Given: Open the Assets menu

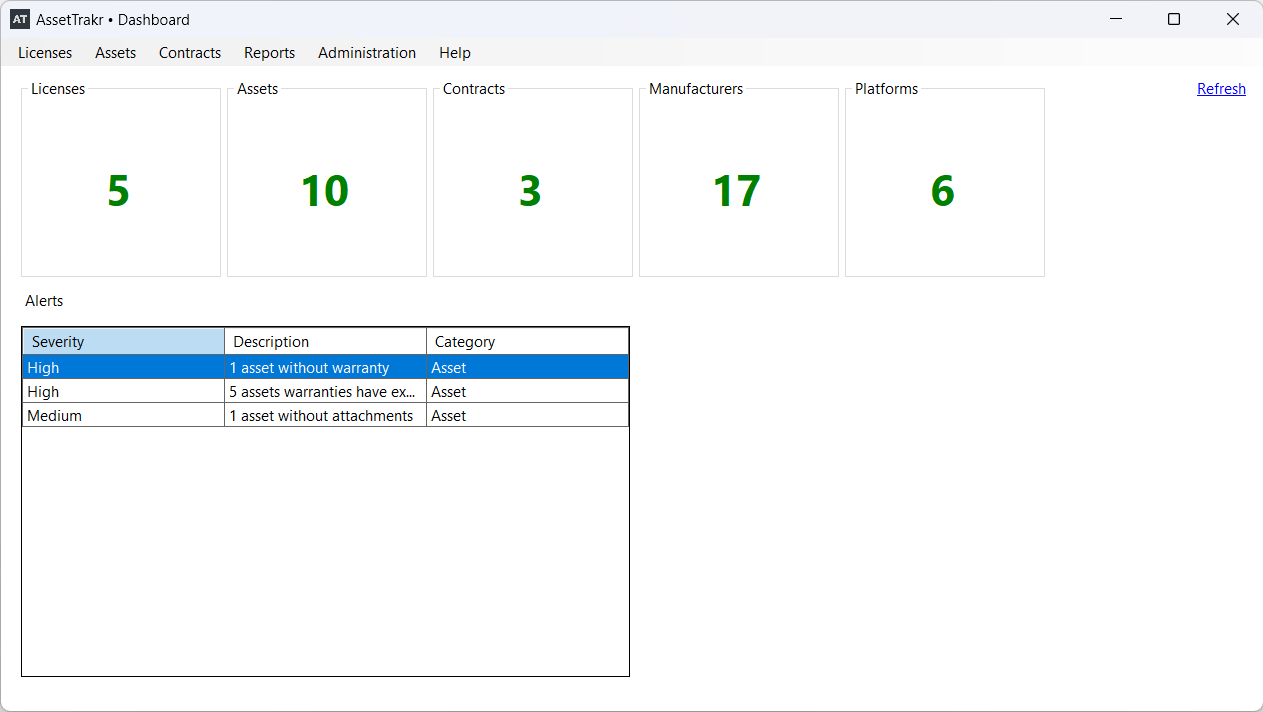Looking at the screenshot, I should pos(116,53).
